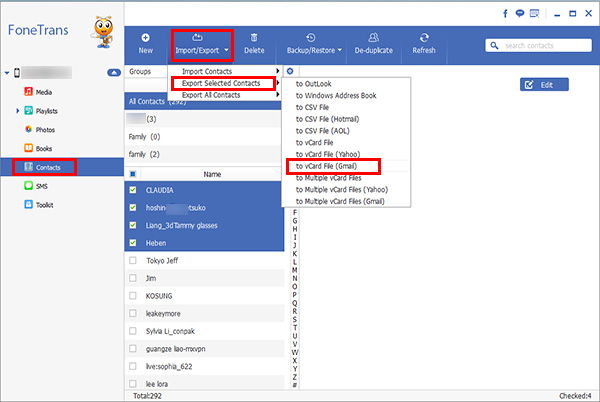Select the Family (0) group

point(203,137)
